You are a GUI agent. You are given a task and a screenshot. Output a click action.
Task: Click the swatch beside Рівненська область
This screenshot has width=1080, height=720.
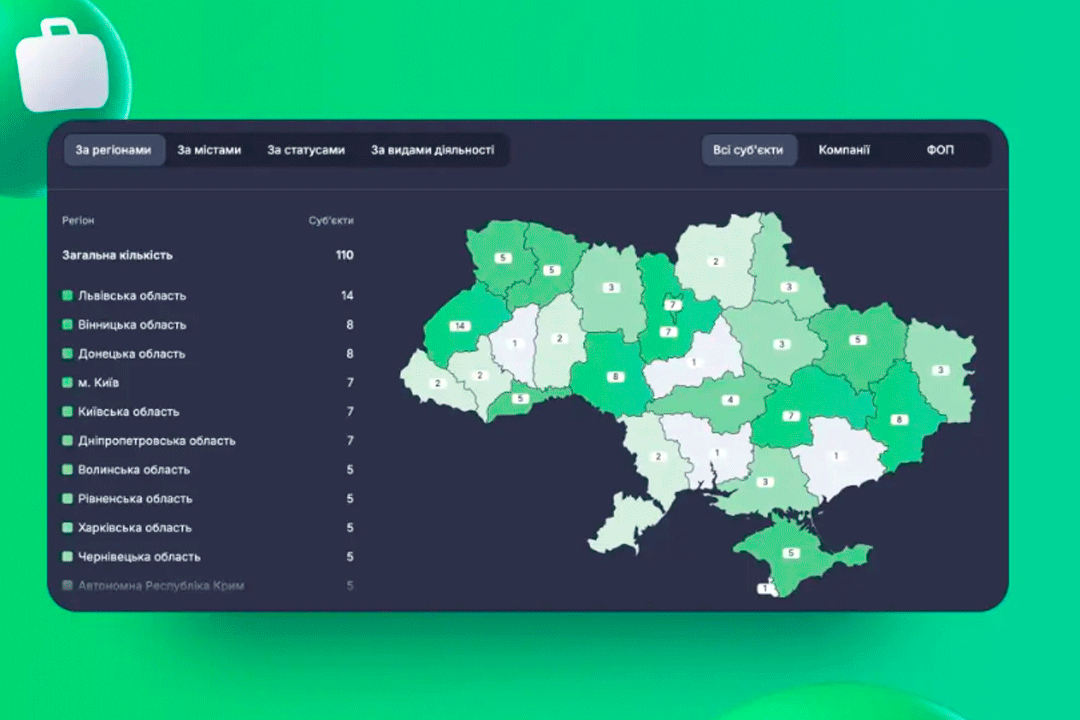68,498
